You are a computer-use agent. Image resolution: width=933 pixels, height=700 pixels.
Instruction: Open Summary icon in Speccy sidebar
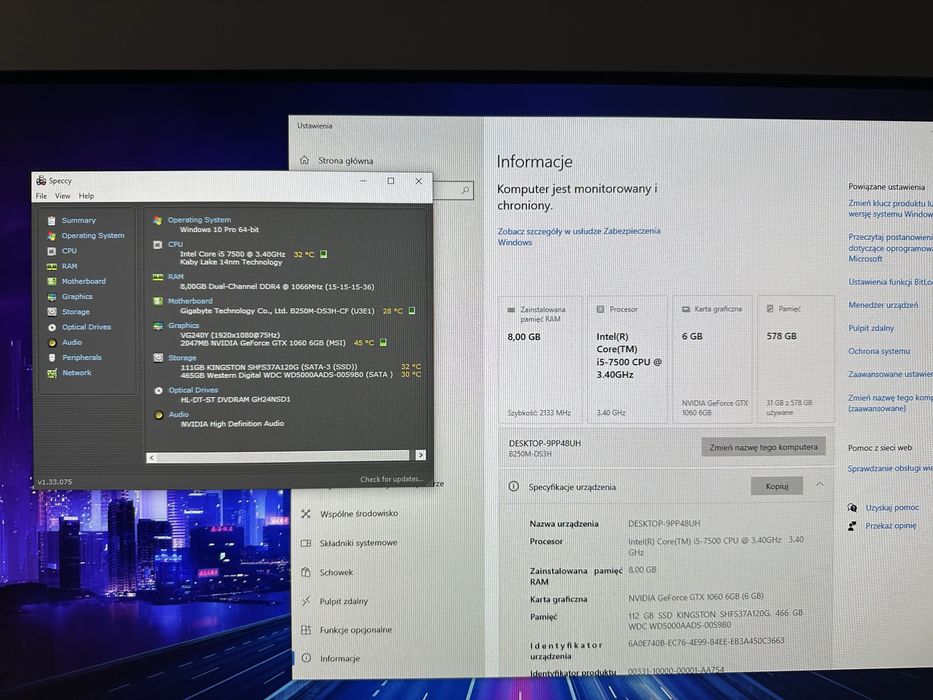[x=52, y=220]
